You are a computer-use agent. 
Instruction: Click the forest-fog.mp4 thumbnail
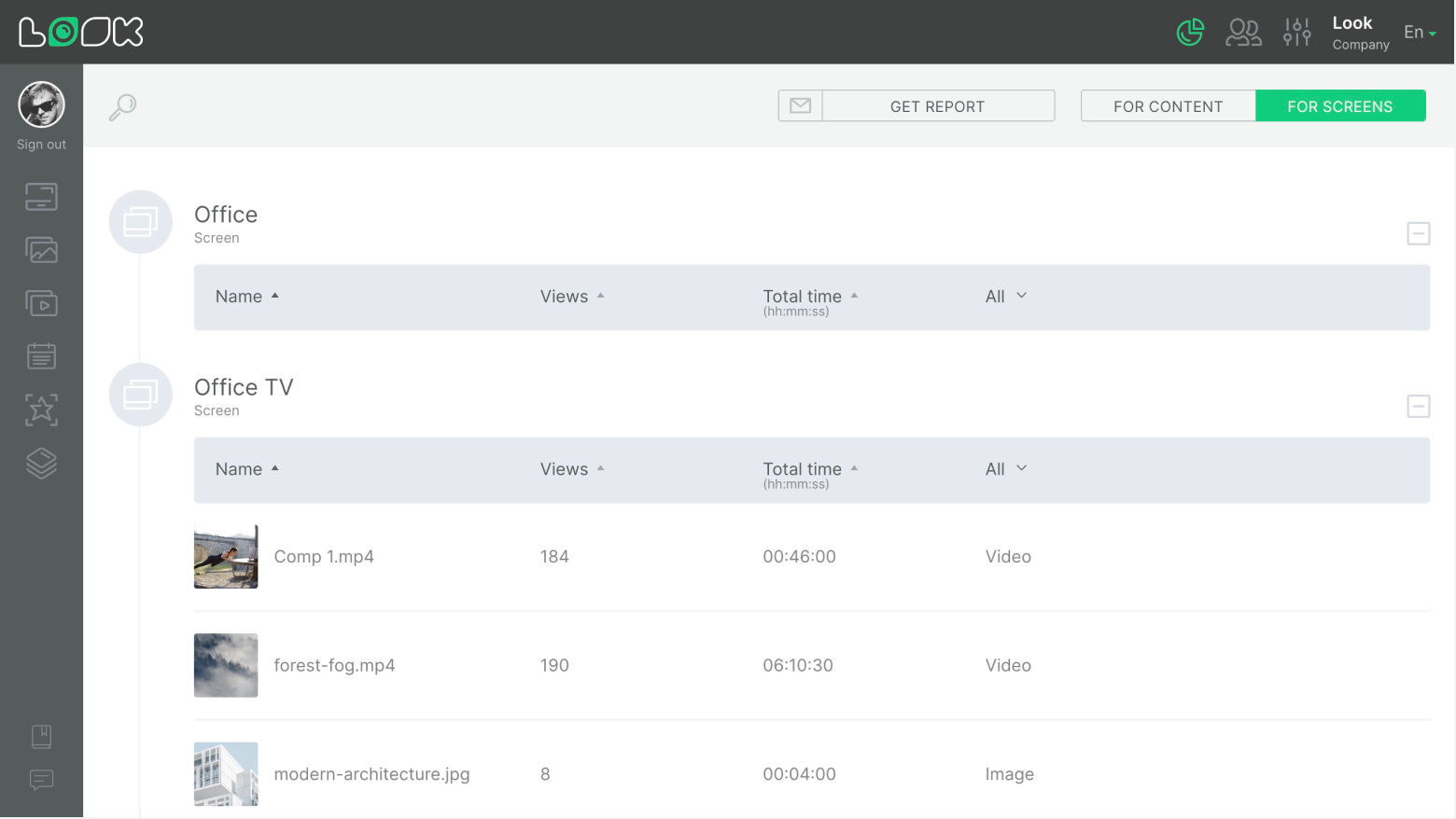[226, 665]
